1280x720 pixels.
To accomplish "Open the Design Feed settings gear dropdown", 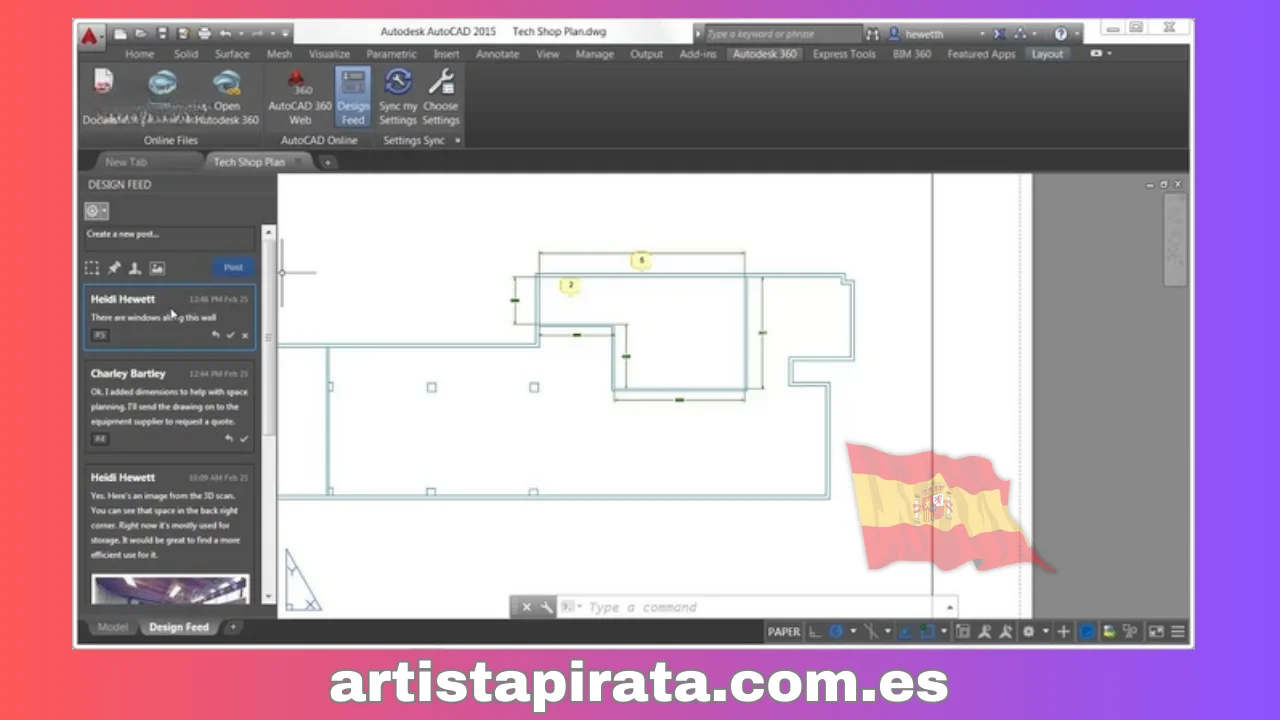I will coord(96,211).
